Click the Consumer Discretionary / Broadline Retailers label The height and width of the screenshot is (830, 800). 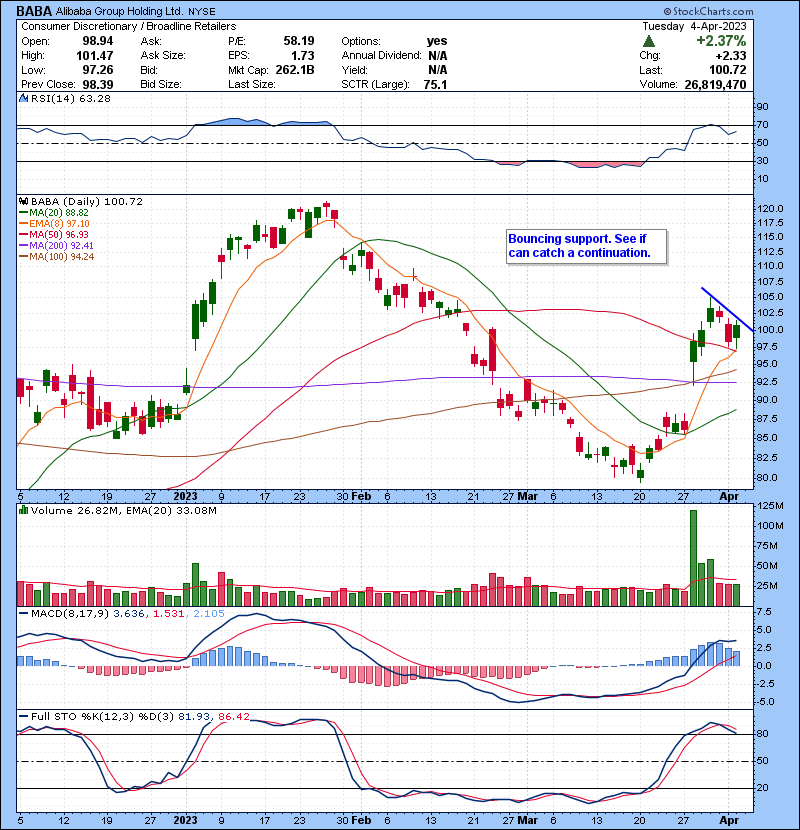point(129,26)
